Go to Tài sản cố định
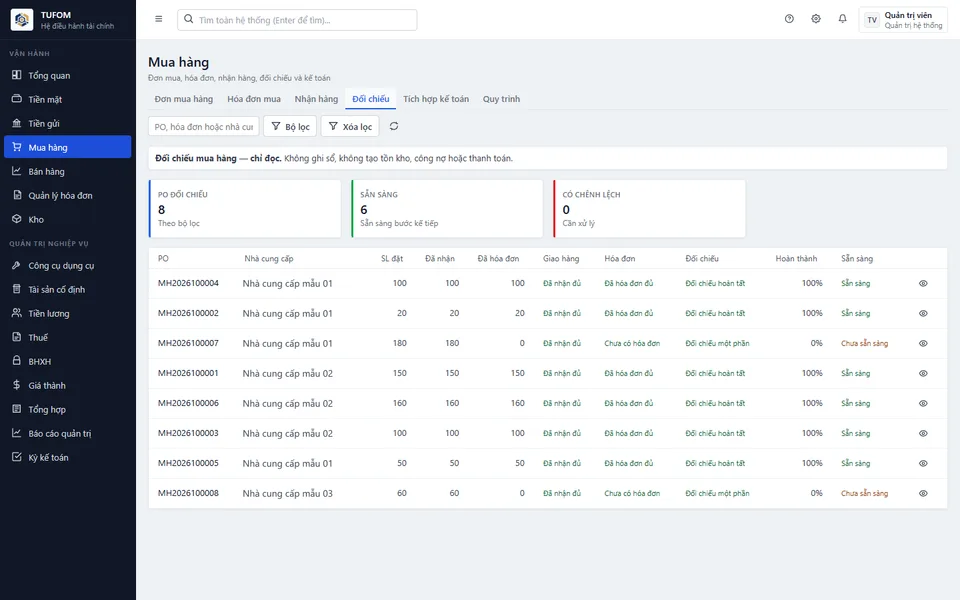Screen dimensions: 960x600 click(67, 290)
